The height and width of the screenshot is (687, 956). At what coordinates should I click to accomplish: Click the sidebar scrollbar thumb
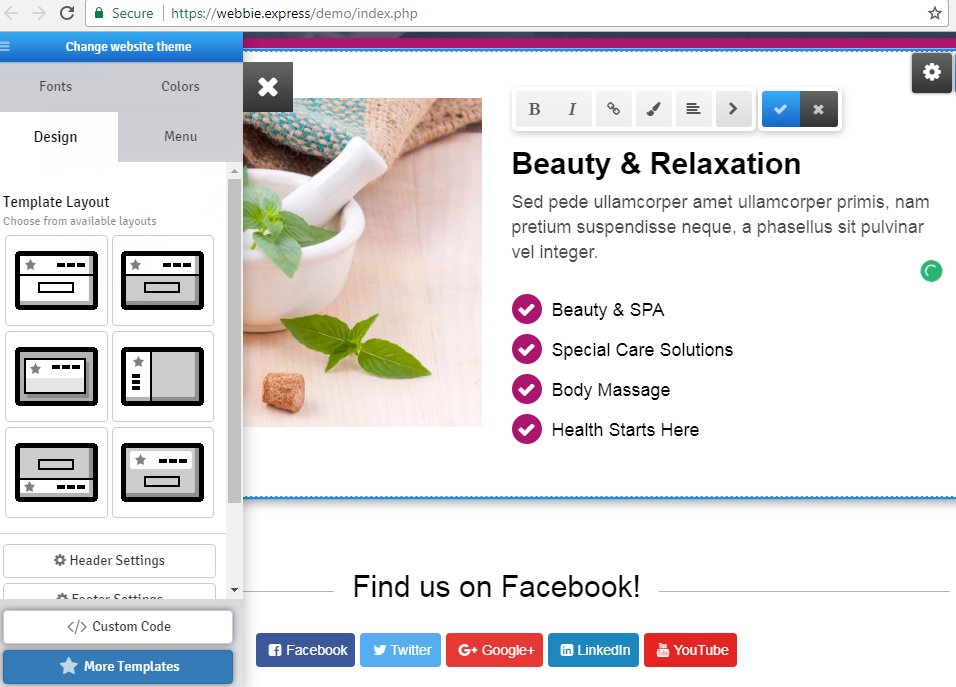click(x=234, y=341)
